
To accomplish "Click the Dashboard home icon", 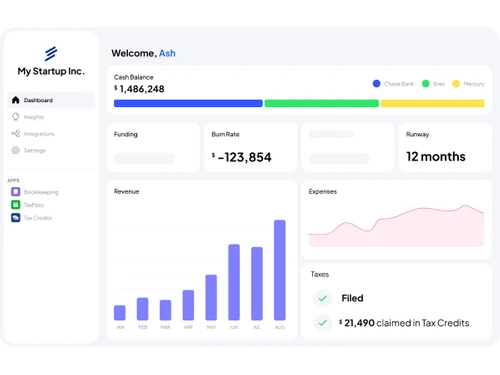I will [15, 100].
